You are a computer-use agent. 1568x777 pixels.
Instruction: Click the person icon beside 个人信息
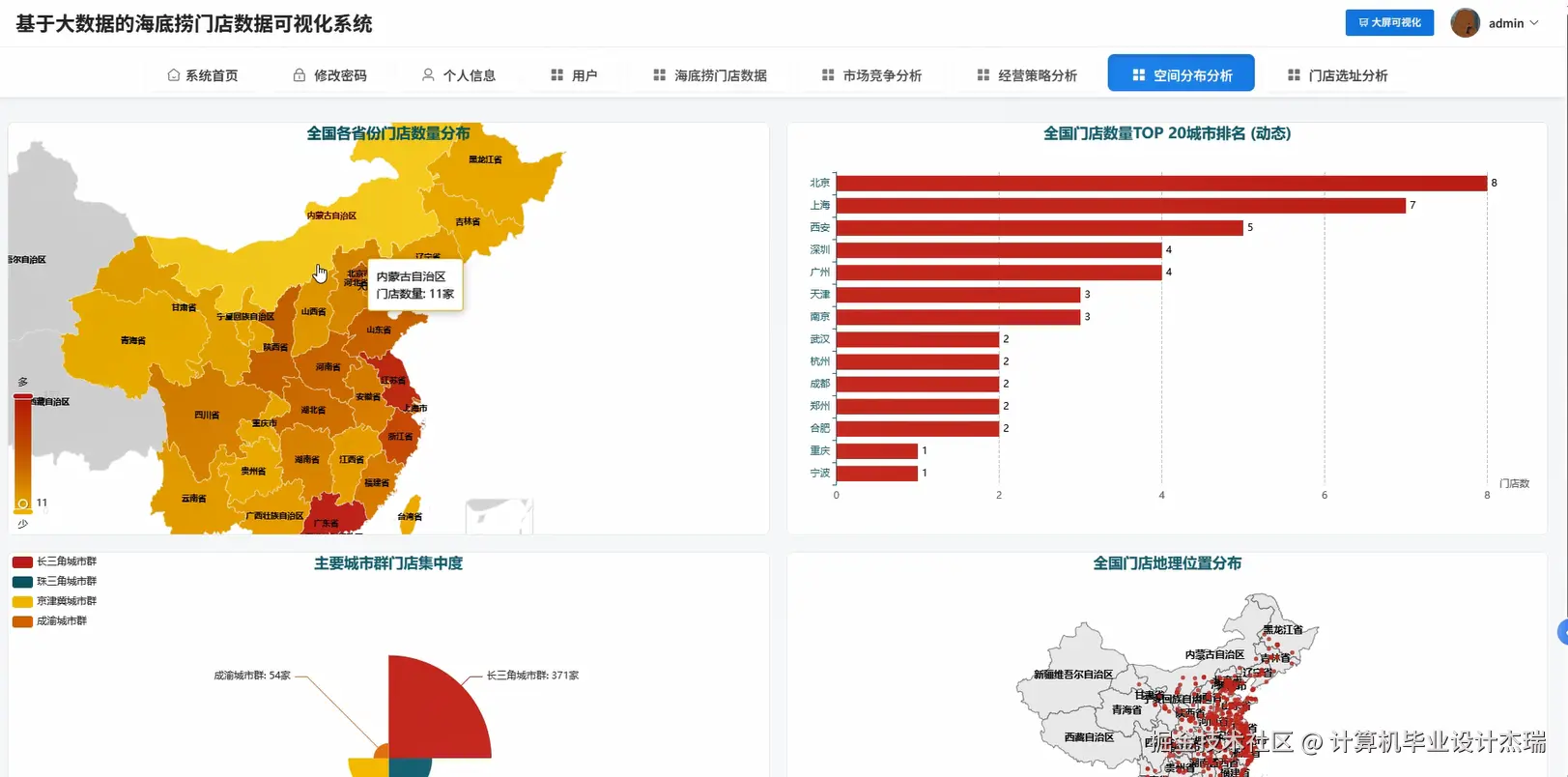coord(428,74)
